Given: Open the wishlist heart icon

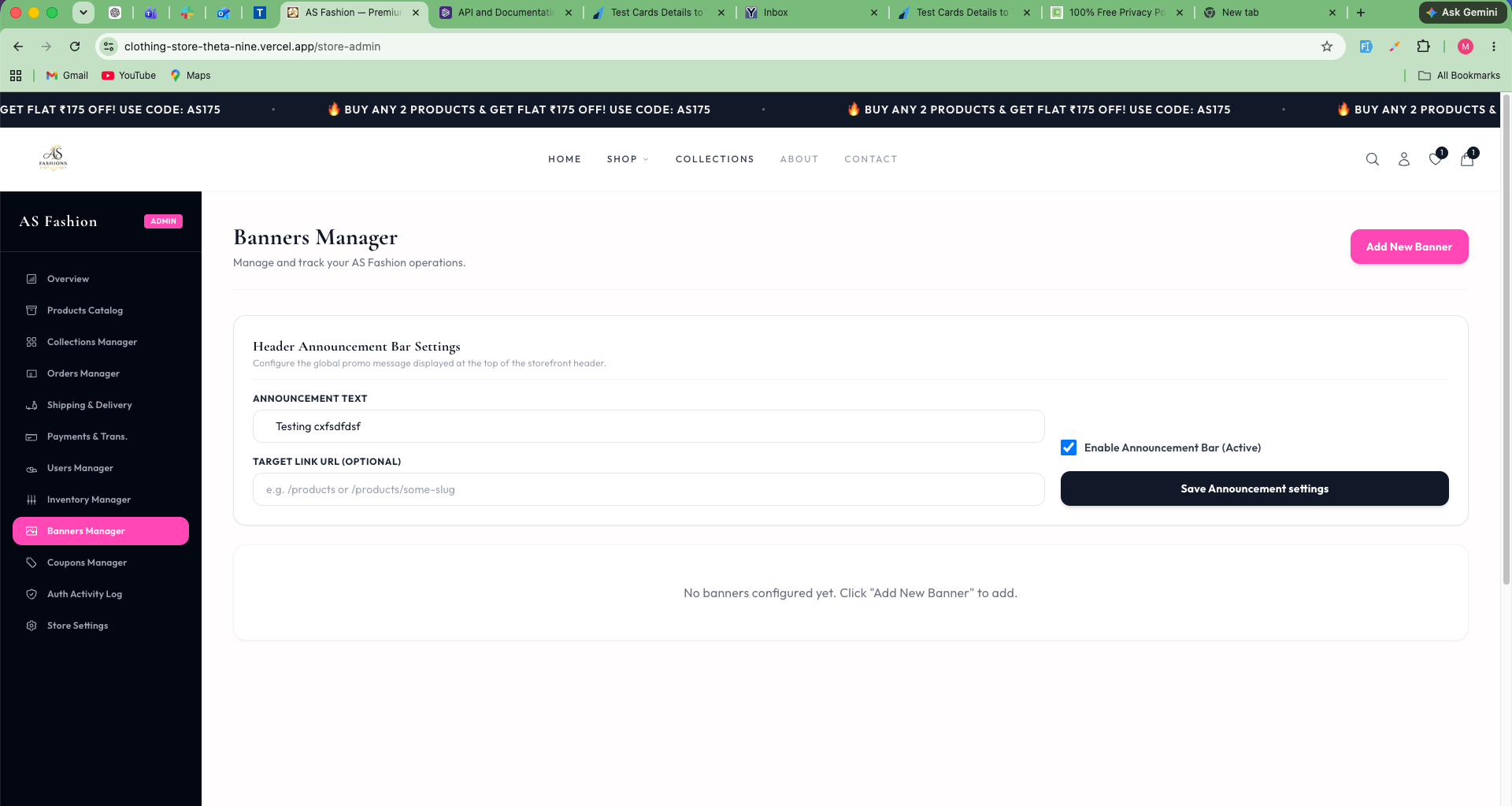Looking at the screenshot, I should [x=1436, y=158].
